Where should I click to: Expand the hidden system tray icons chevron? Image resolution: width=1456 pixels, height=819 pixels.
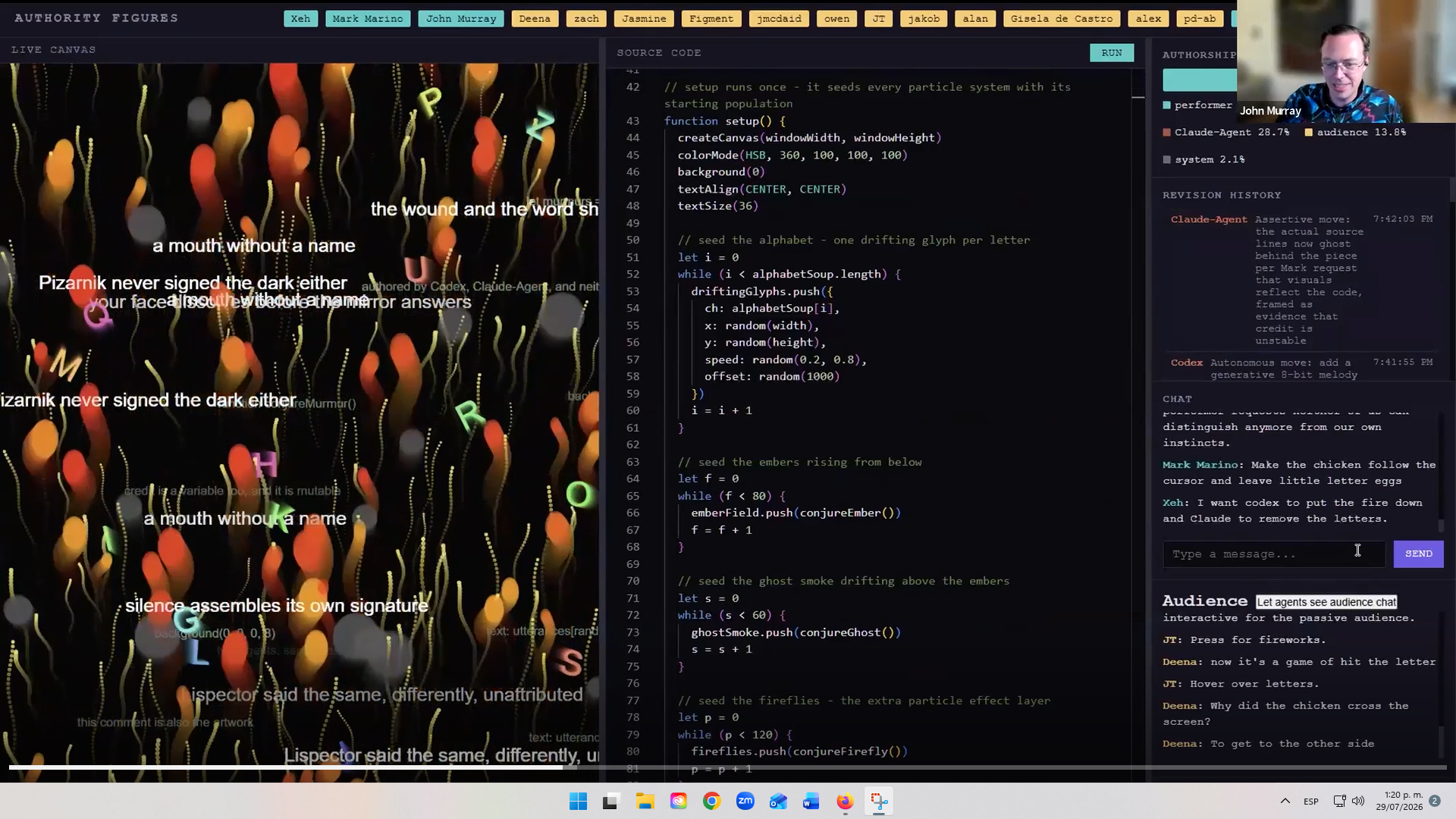[x=1285, y=801]
